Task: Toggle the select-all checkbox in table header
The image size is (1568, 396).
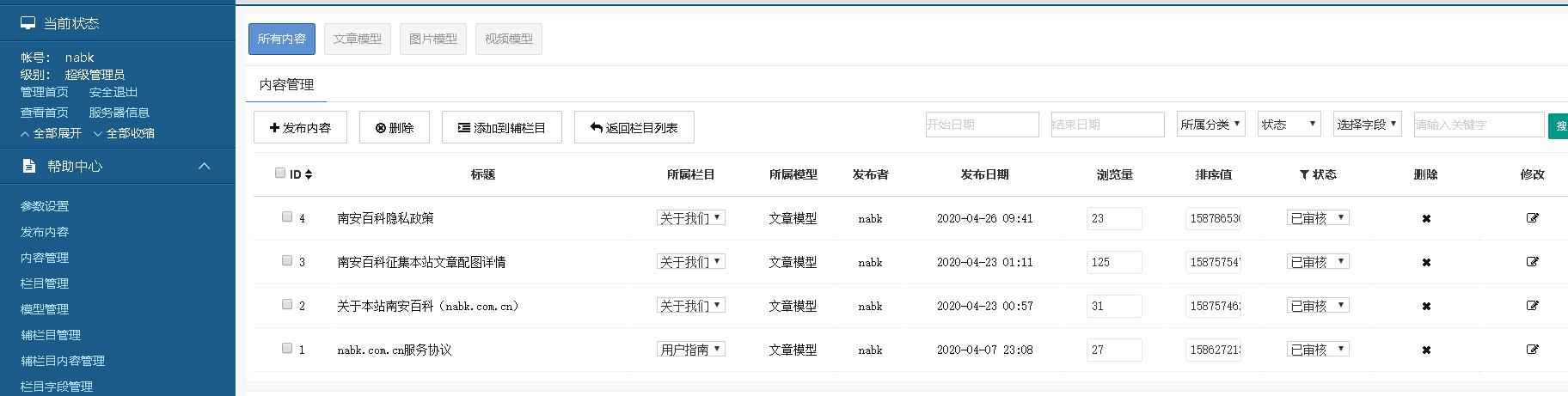Action: [280, 174]
